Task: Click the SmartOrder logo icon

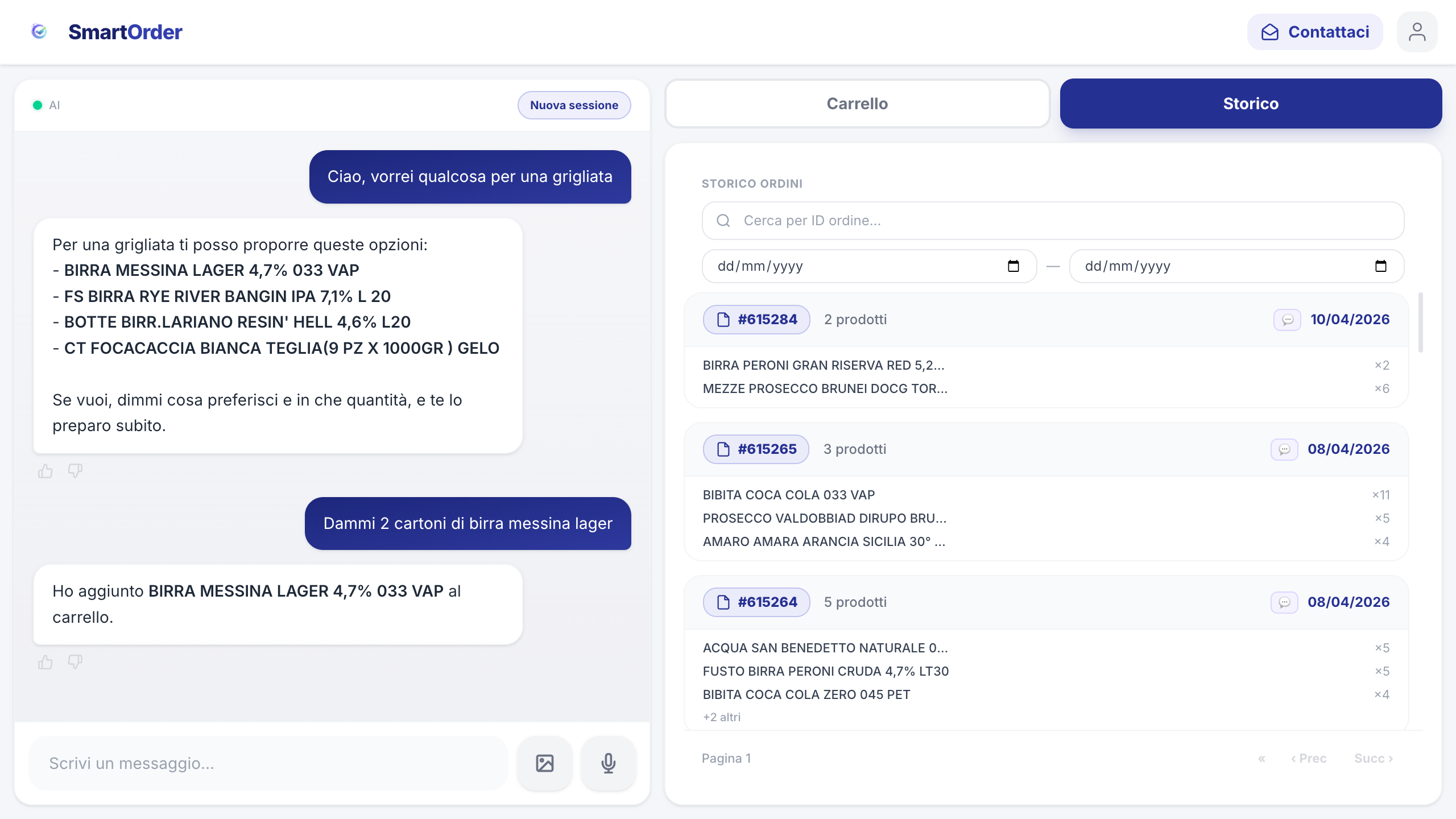Action: pos(39,31)
